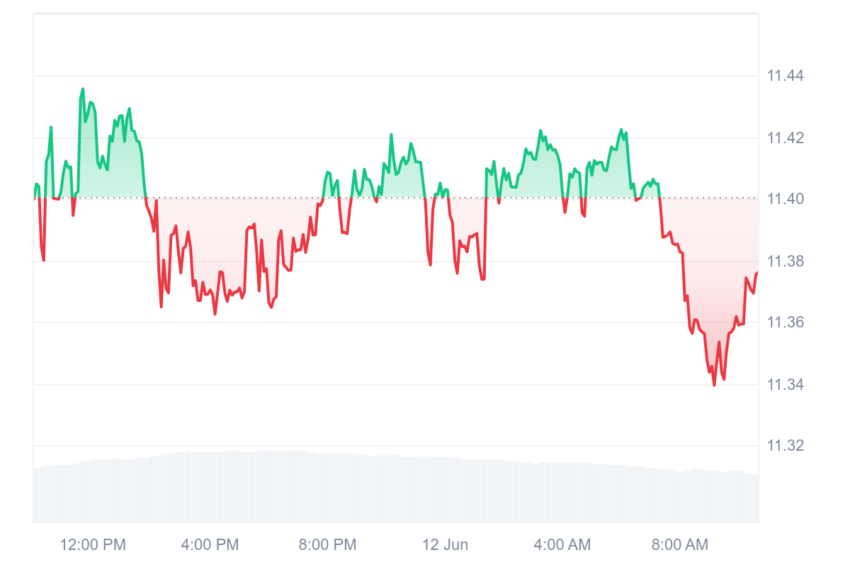Click the dotted 11.40 baseline line
The width and height of the screenshot is (850, 567).
click(396, 198)
